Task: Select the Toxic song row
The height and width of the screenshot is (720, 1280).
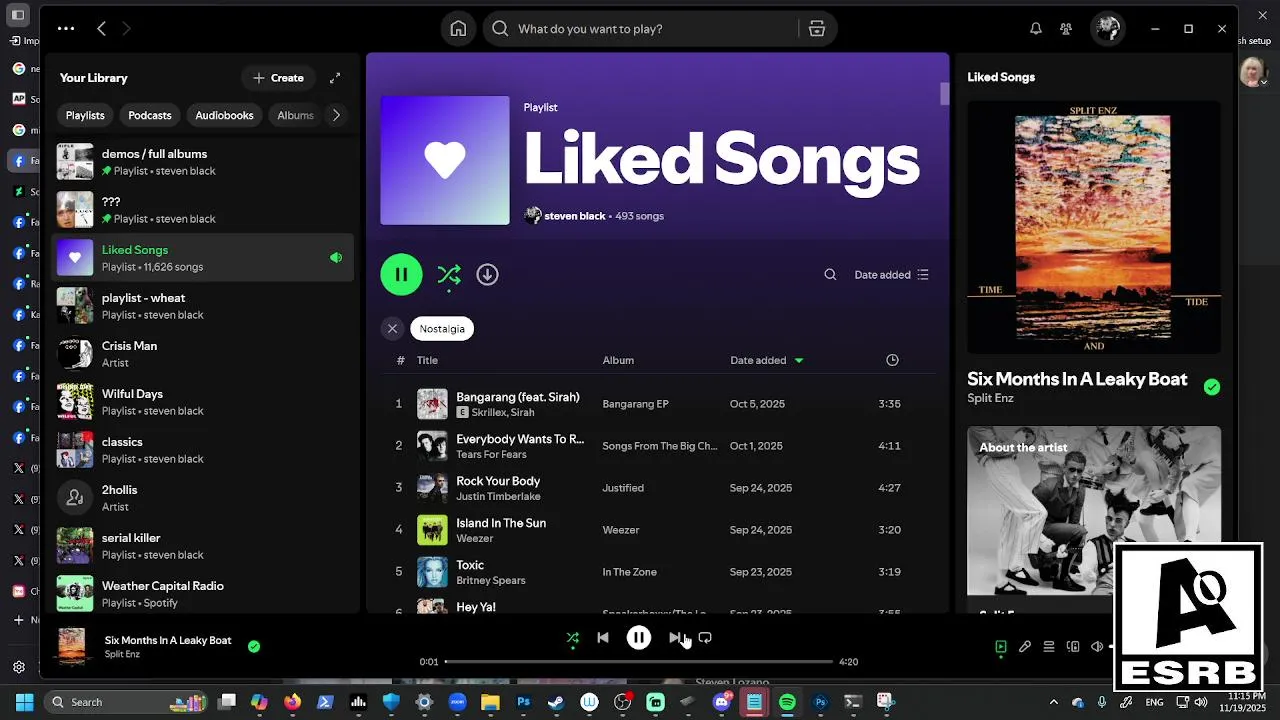Action: tap(658, 572)
